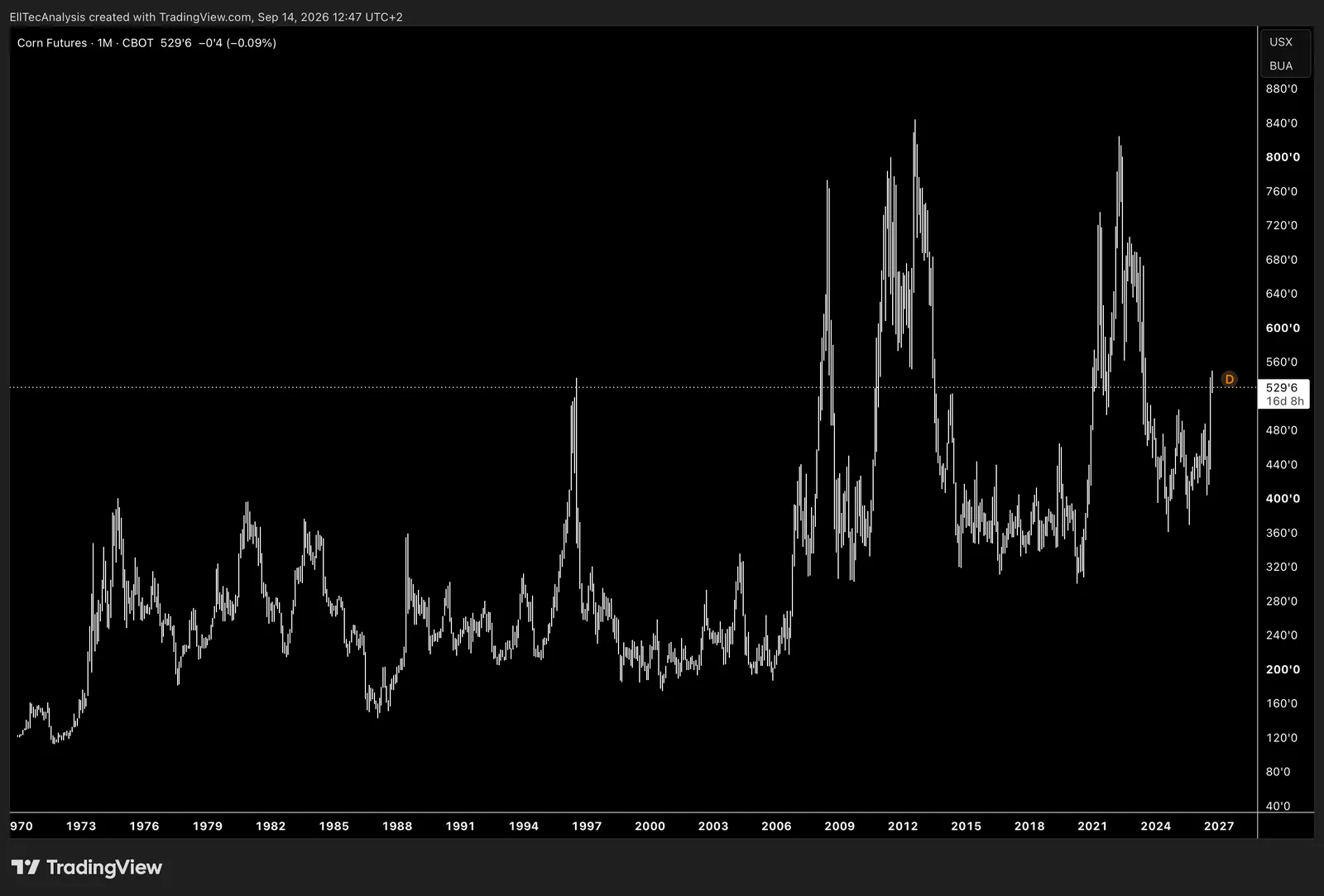This screenshot has width=1324, height=896.
Task: Click the 360'0 price axis label
Action: click(1282, 533)
